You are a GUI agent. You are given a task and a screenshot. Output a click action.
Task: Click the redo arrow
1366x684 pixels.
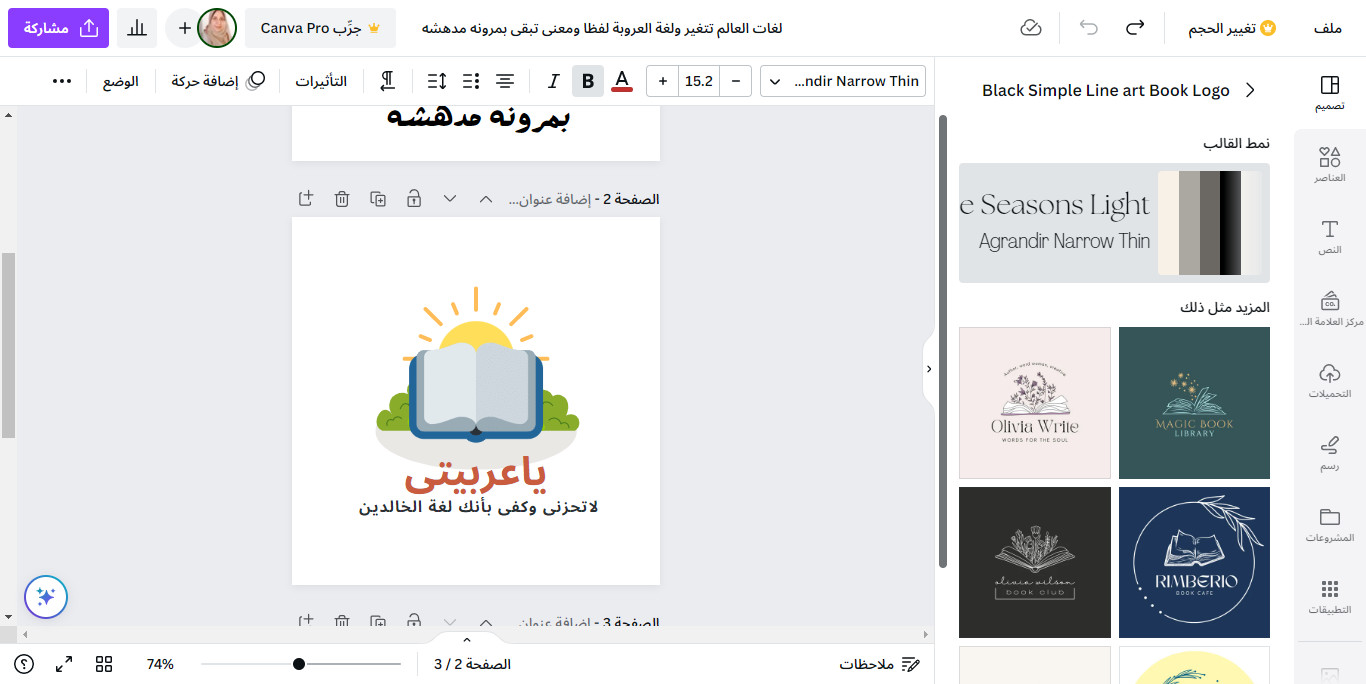tap(1134, 28)
